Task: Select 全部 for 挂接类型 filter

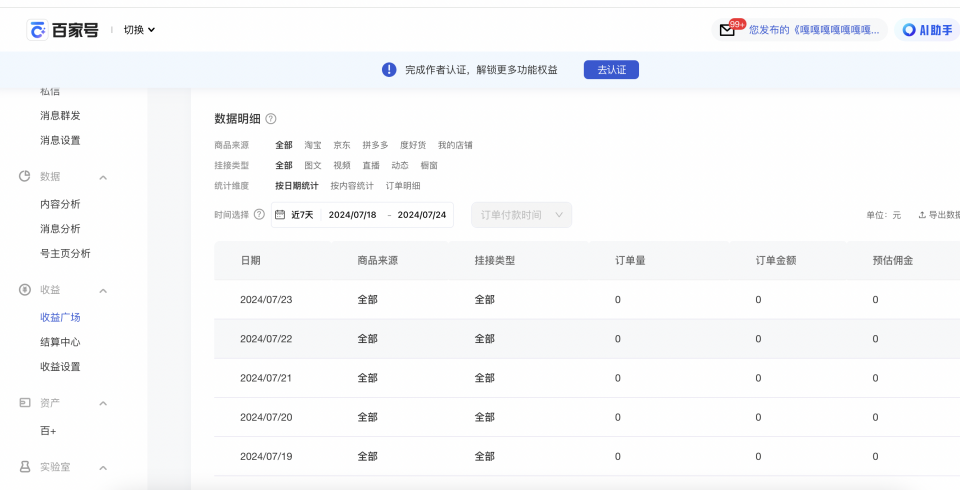Action: point(283,165)
